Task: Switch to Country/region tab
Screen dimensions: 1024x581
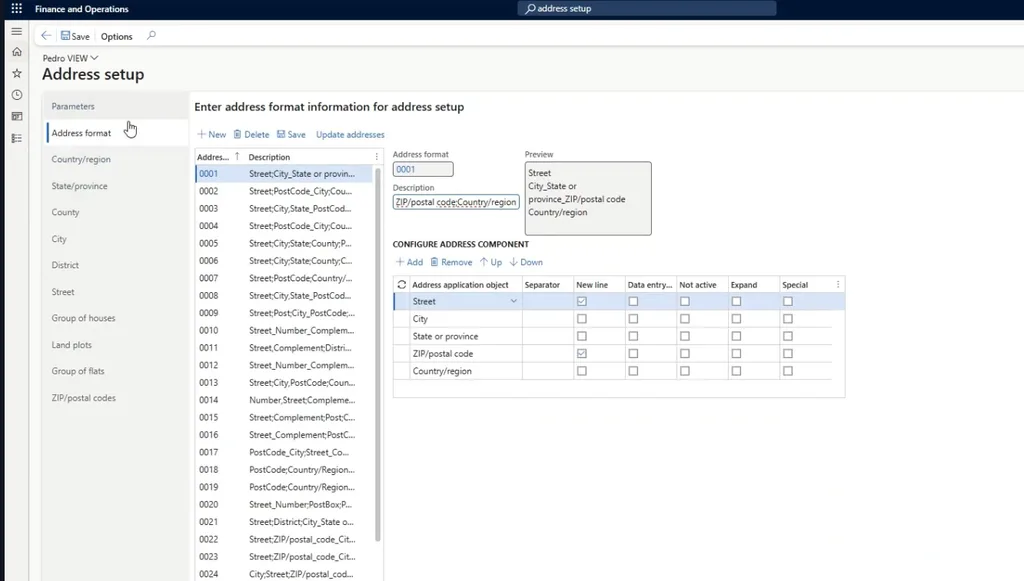Action: 81,159
